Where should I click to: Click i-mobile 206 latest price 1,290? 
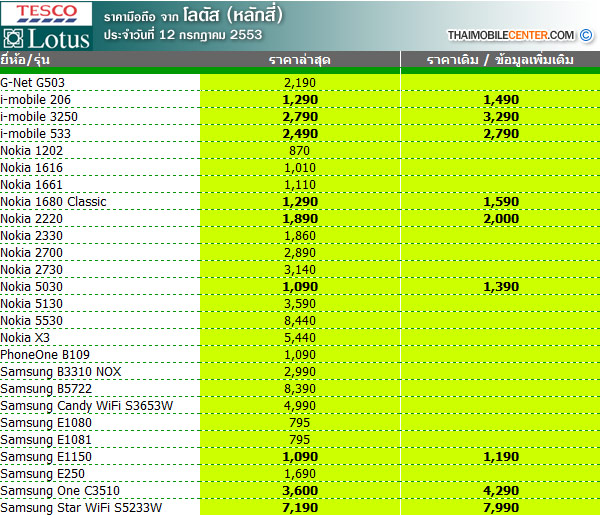click(300, 99)
